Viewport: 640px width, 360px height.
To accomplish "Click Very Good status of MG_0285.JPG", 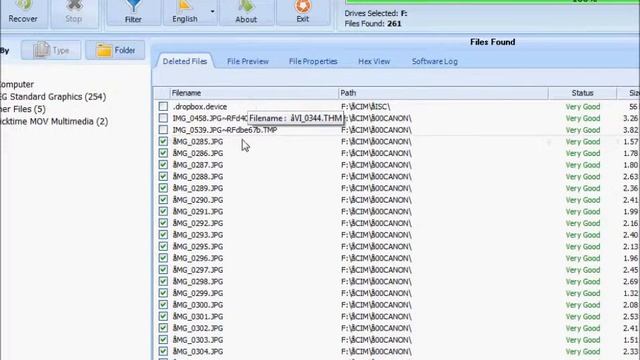I will tap(583, 142).
